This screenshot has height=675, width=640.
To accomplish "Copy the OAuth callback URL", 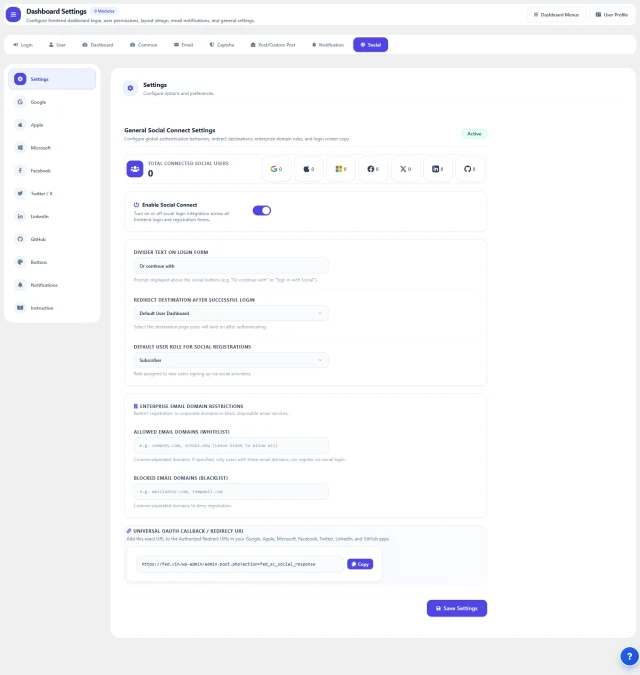I will tap(360, 564).
